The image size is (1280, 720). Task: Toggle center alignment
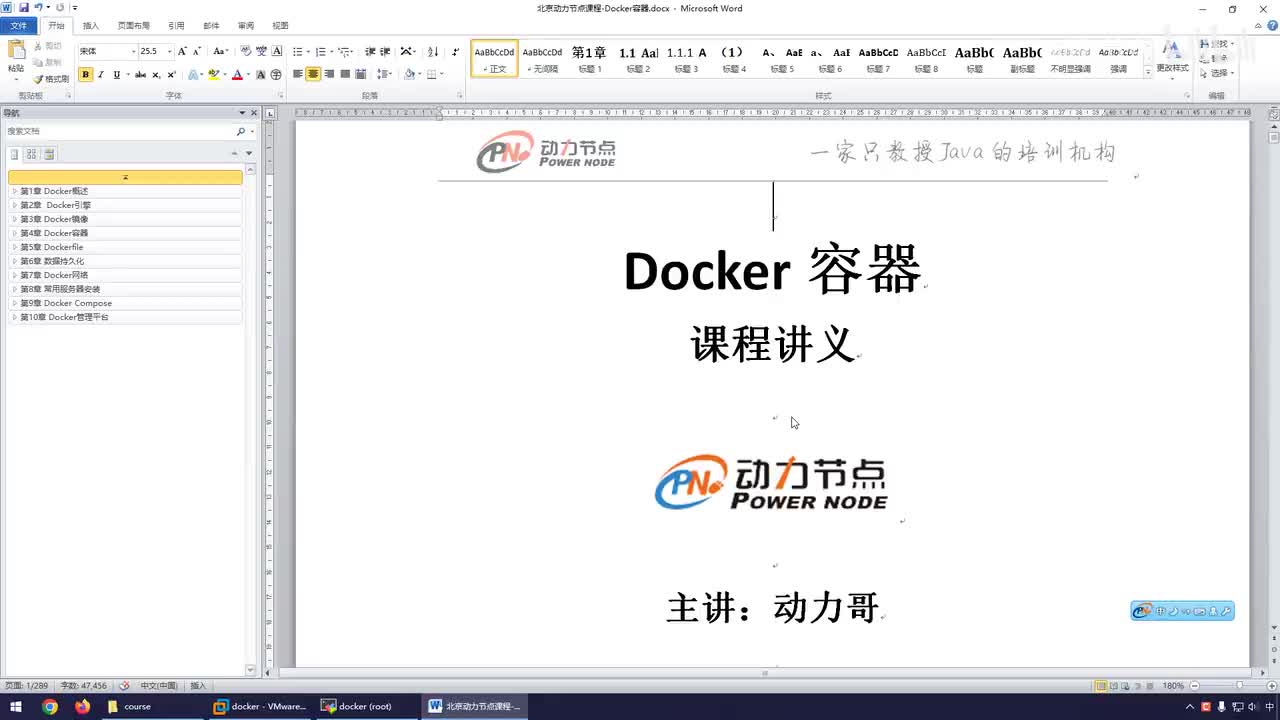coord(313,75)
